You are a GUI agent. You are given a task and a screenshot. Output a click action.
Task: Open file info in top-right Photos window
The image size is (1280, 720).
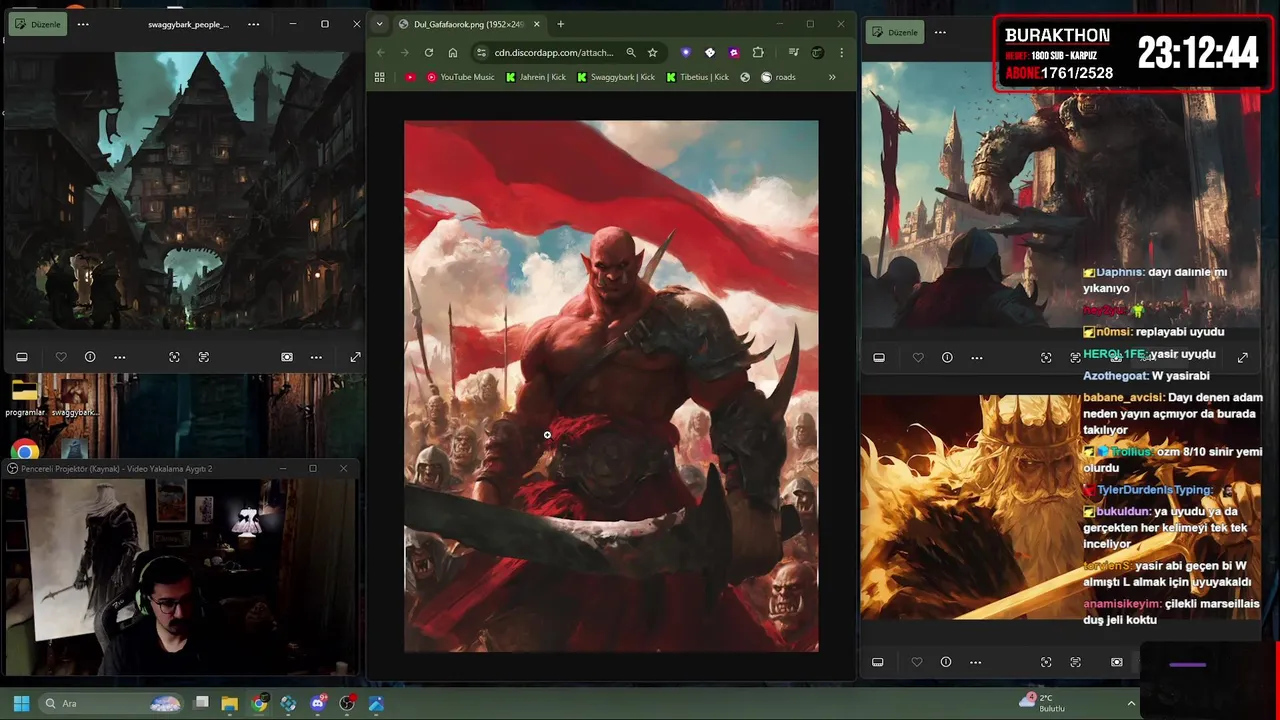click(947, 357)
